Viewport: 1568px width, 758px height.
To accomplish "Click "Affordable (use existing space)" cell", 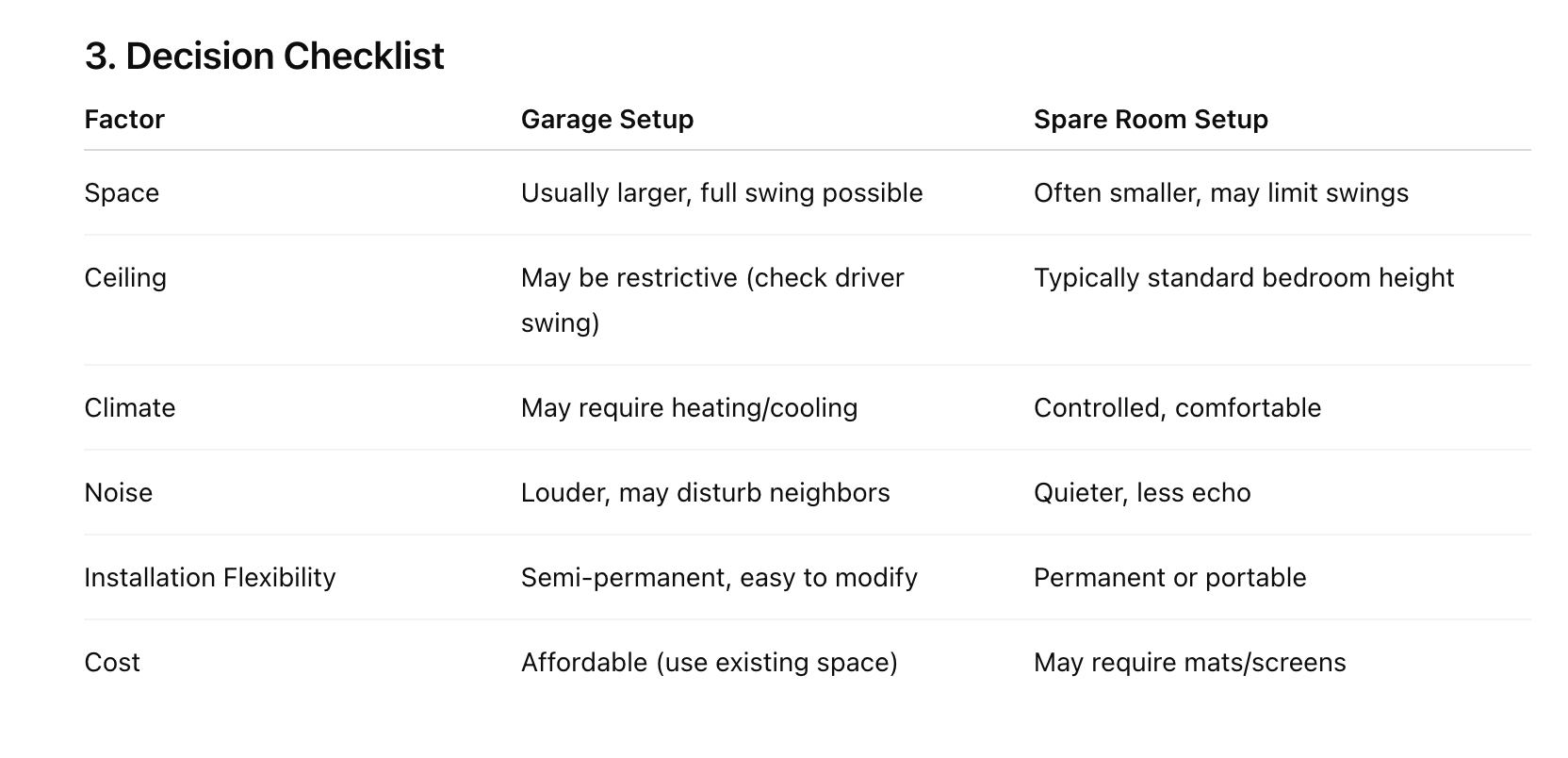I will [709, 663].
